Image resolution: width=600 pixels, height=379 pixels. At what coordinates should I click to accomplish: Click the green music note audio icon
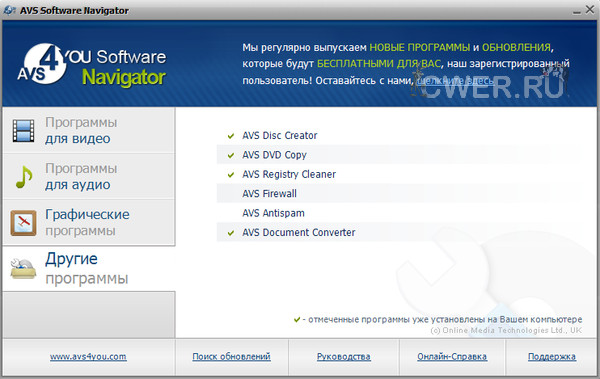(x=24, y=177)
